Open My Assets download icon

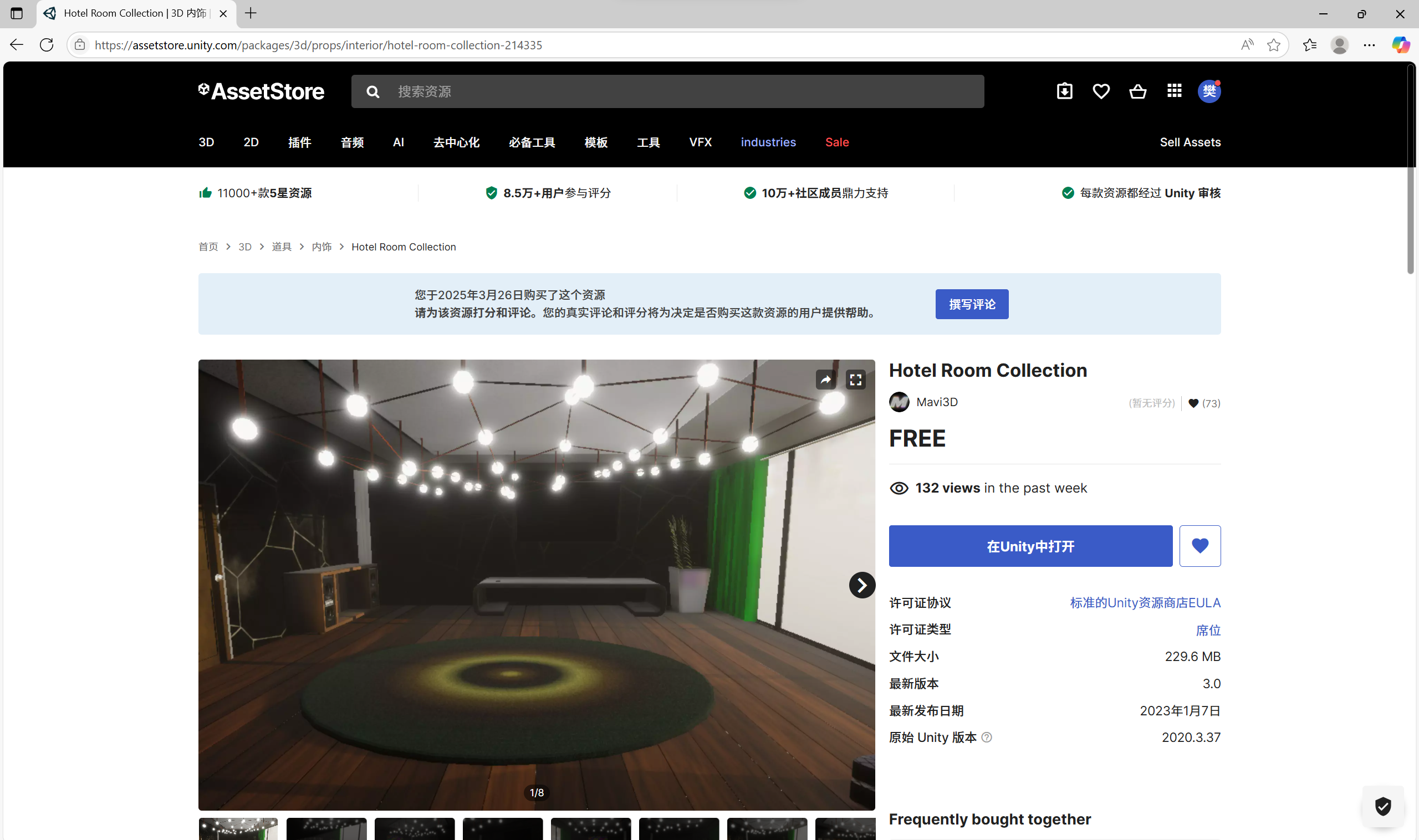pos(1065,91)
